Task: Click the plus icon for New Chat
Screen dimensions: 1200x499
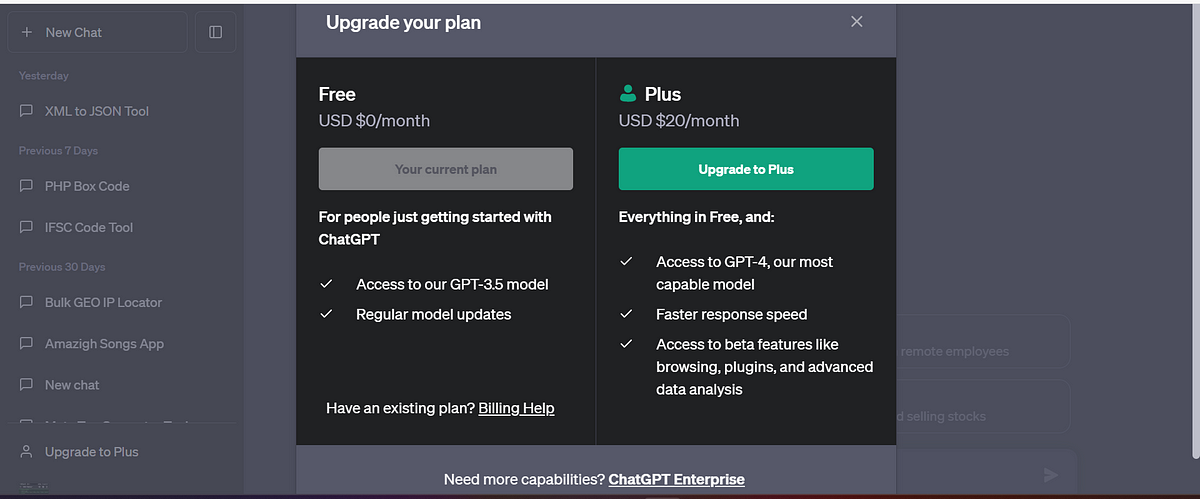Action: pyautogui.click(x=27, y=32)
